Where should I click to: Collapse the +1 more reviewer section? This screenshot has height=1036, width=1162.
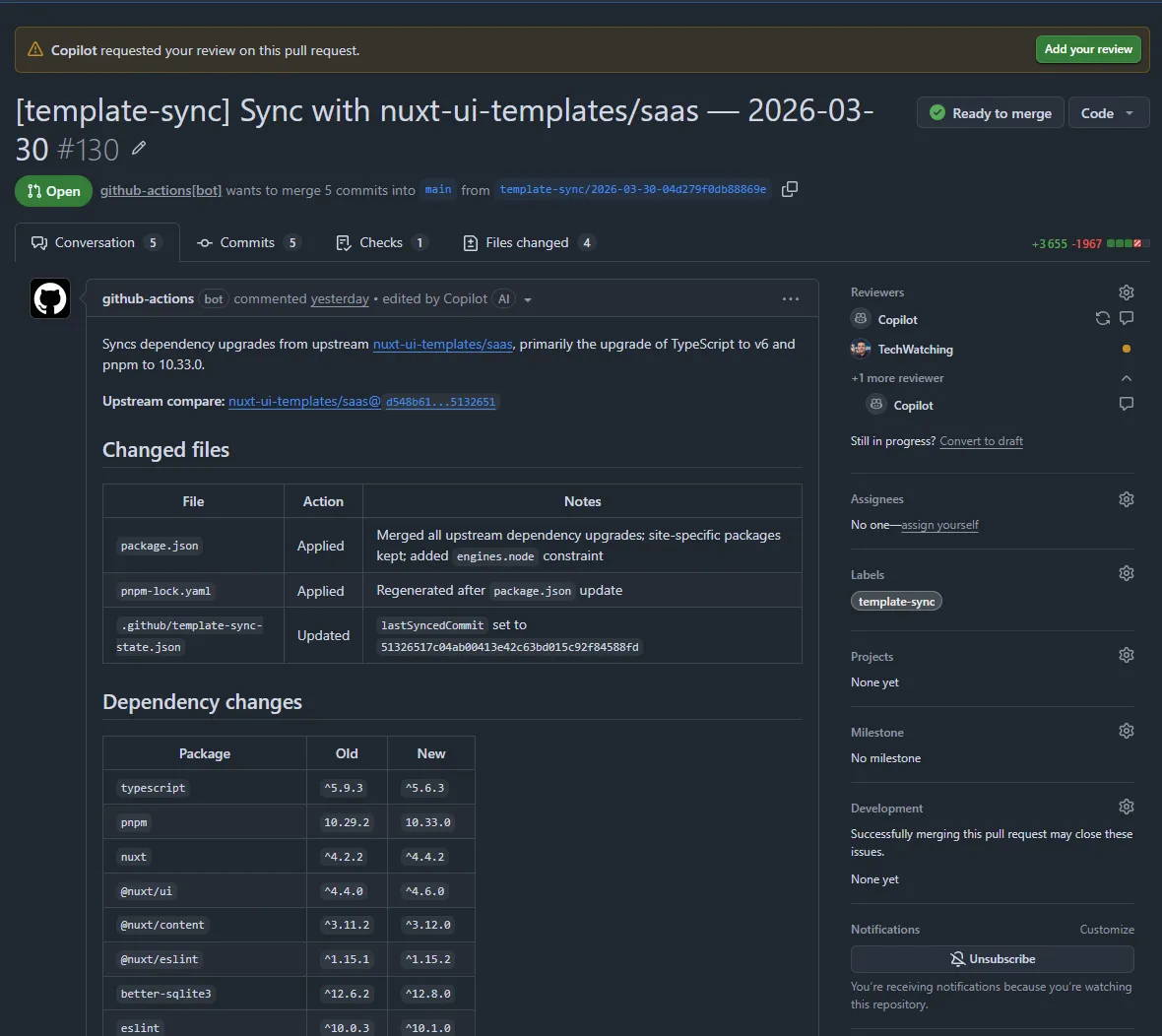coord(1126,377)
